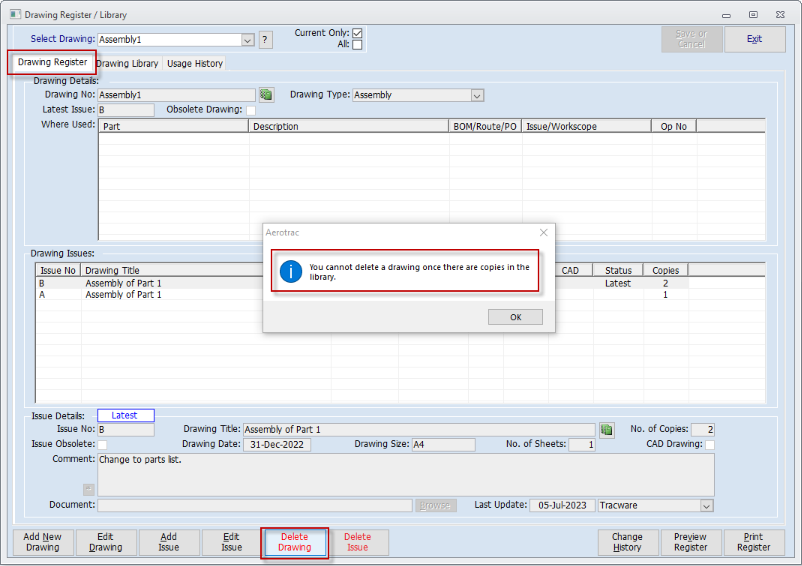Select issue A row in Drawing Issues

[x=120, y=295]
